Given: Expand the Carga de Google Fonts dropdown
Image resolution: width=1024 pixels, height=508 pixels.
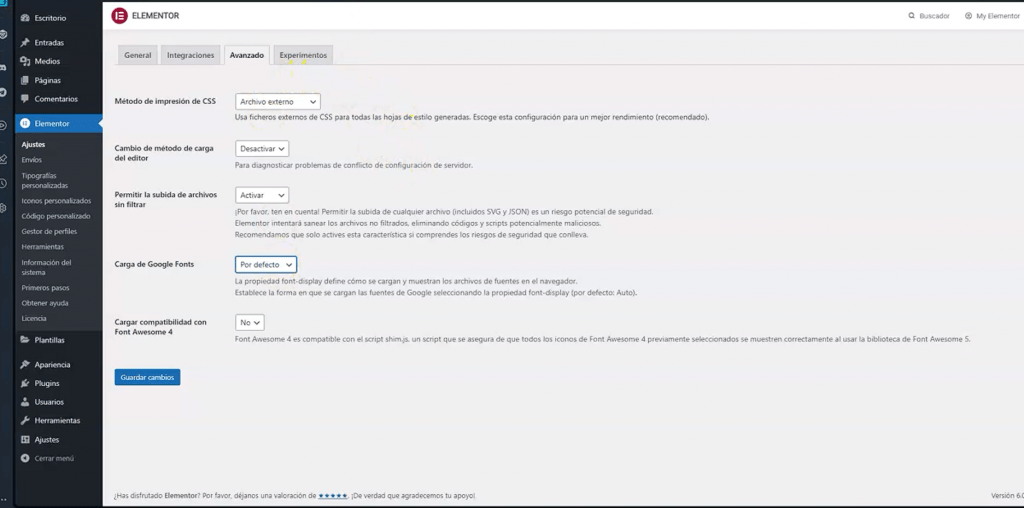Looking at the screenshot, I should 266,264.
